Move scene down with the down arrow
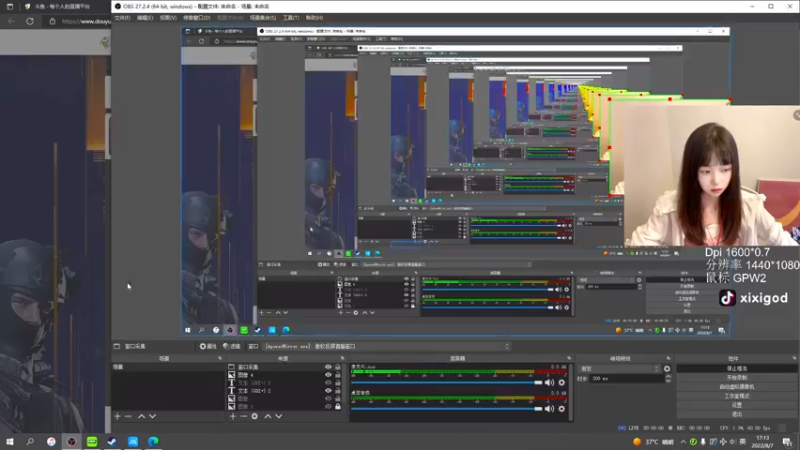The image size is (800, 450). 152,416
